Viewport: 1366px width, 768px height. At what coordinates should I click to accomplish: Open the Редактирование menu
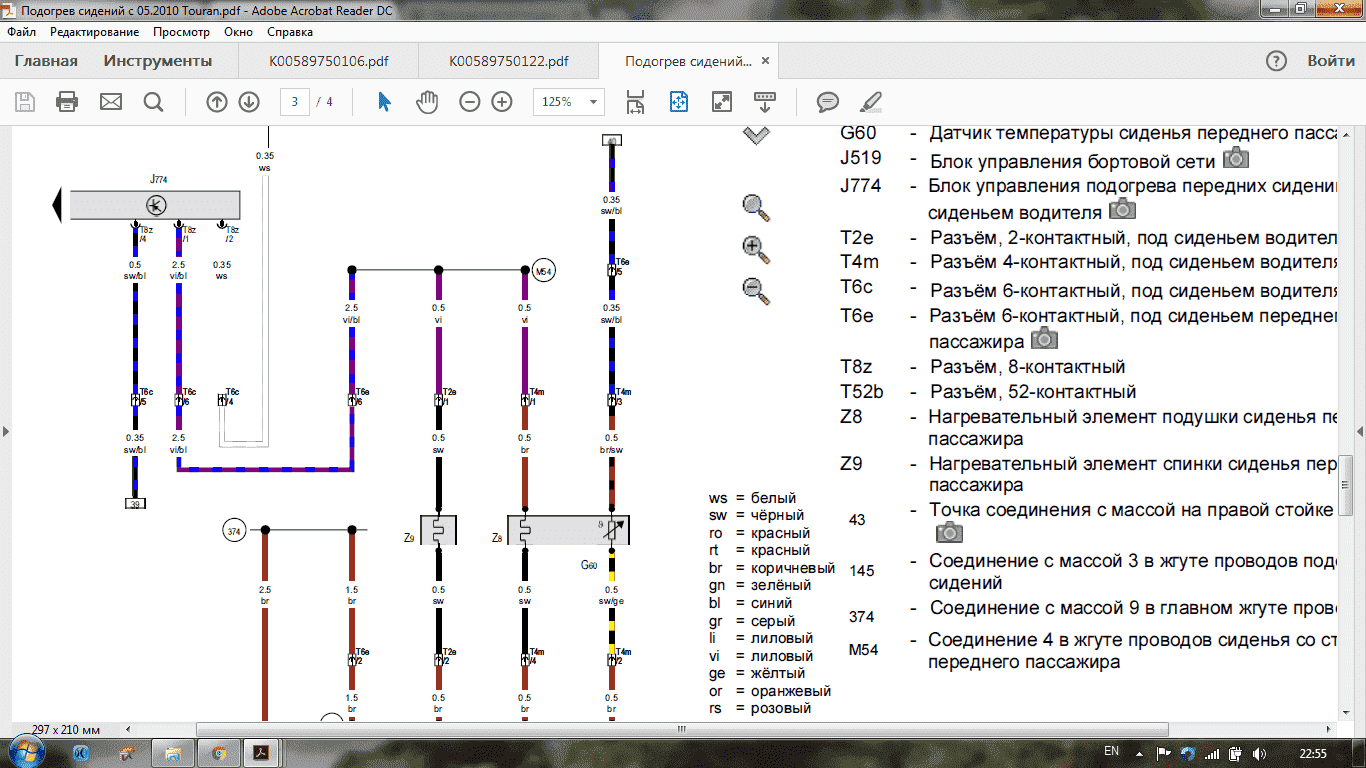(94, 32)
